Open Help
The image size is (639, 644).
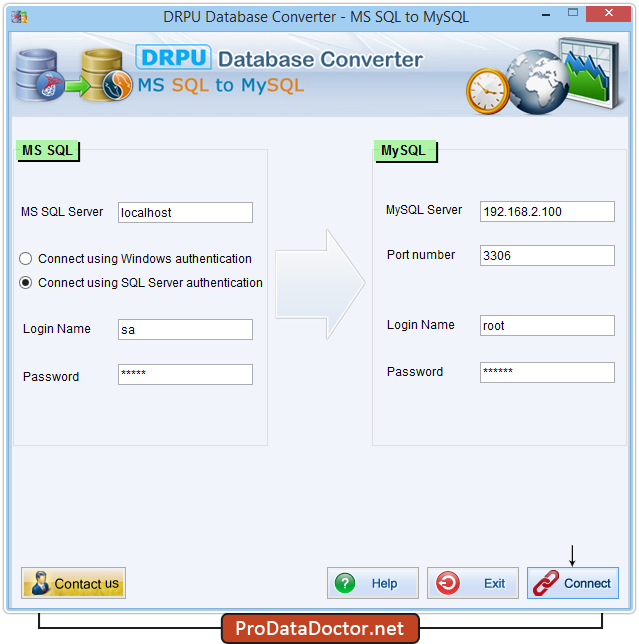pyautogui.click(x=373, y=583)
